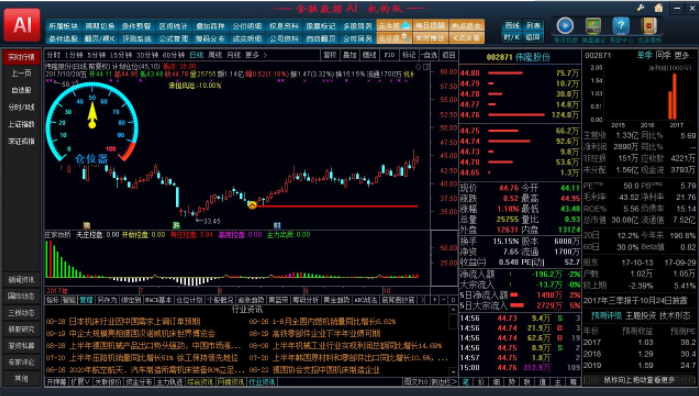Click the 云诊股 magnifier button

coord(394,38)
